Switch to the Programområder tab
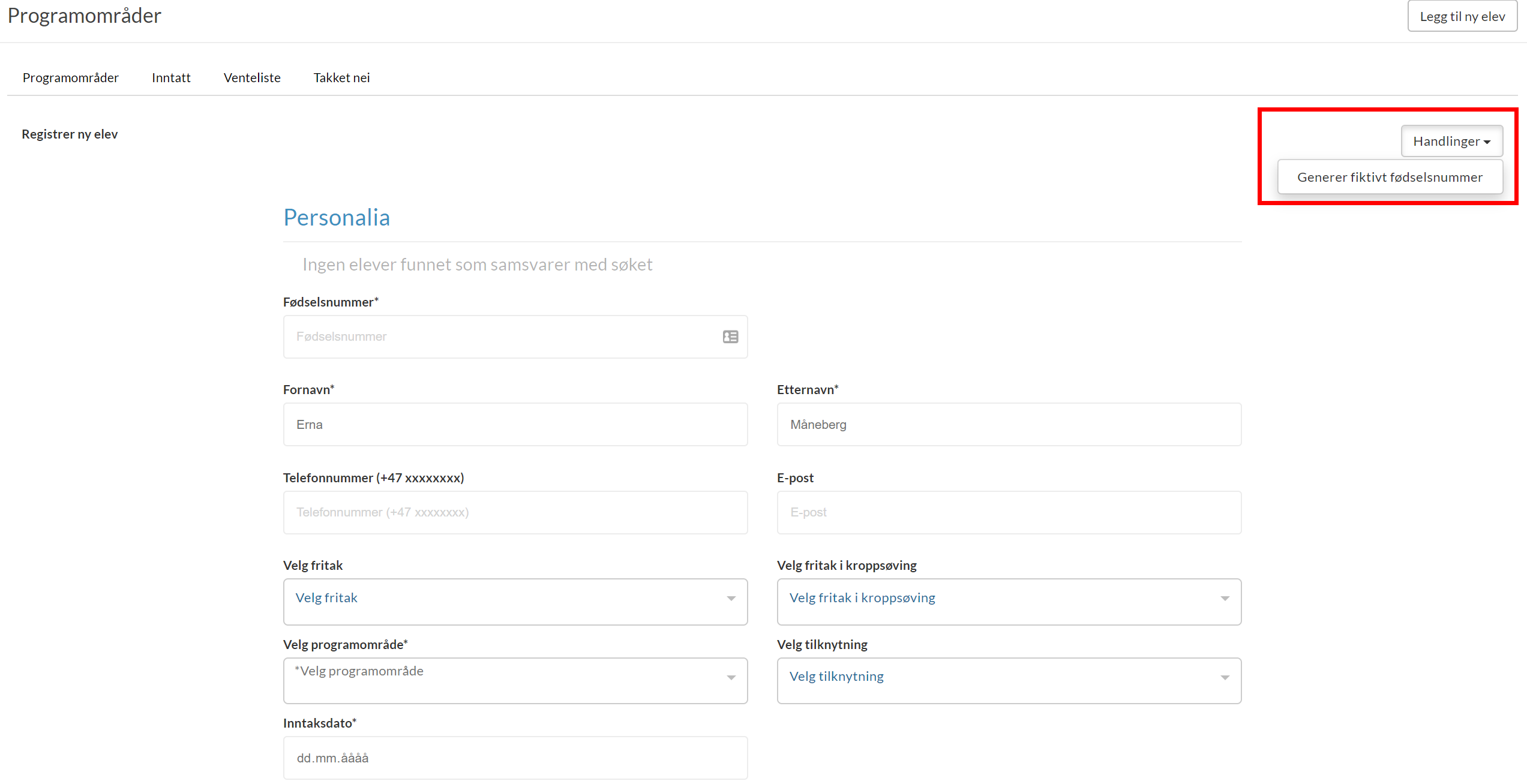 click(x=71, y=77)
